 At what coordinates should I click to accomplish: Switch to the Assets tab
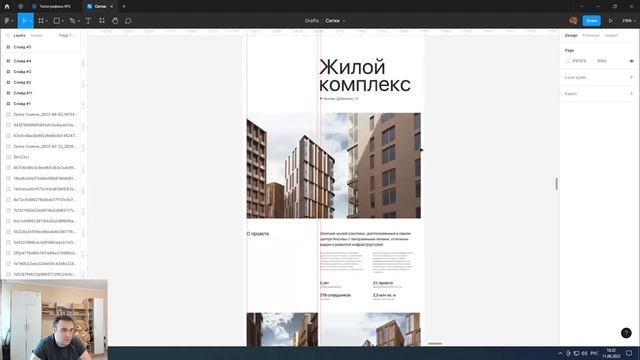(36, 36)
